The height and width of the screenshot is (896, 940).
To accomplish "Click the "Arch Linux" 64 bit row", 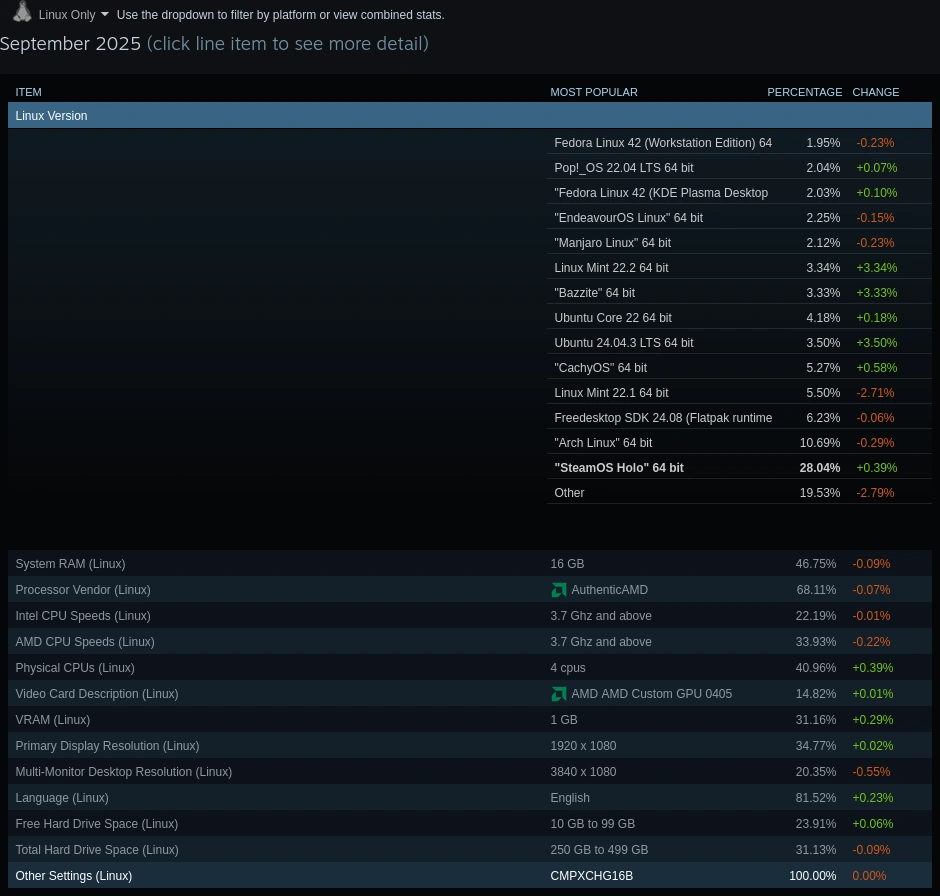I will (x=603, y=443).
